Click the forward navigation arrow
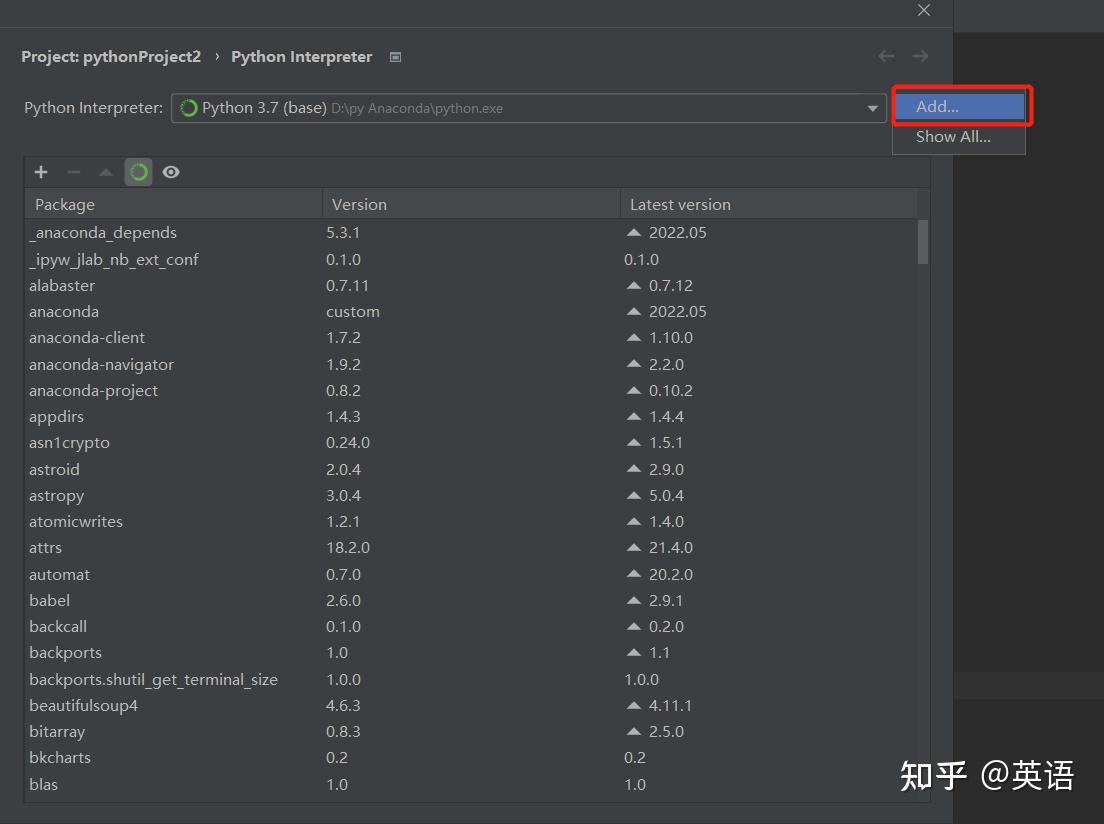1104x824 pixels. point(919,56)
